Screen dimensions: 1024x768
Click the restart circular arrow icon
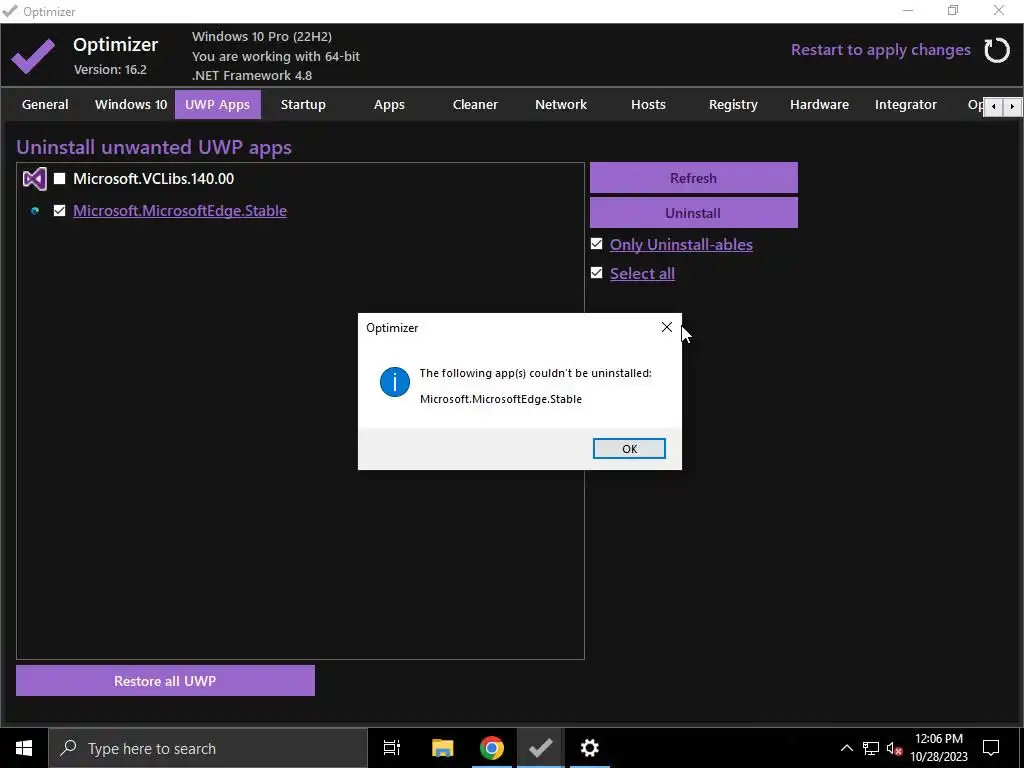click(997, 50)
